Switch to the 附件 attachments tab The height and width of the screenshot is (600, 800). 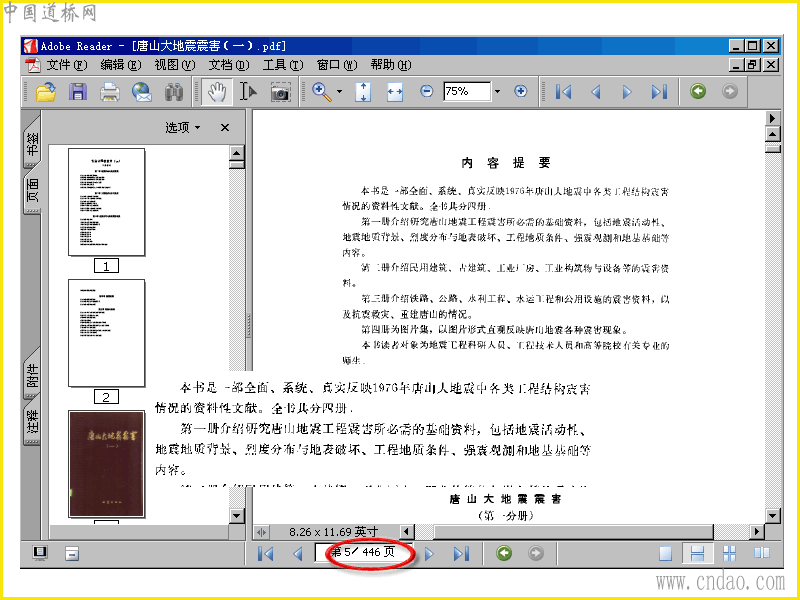pos(32,375)
